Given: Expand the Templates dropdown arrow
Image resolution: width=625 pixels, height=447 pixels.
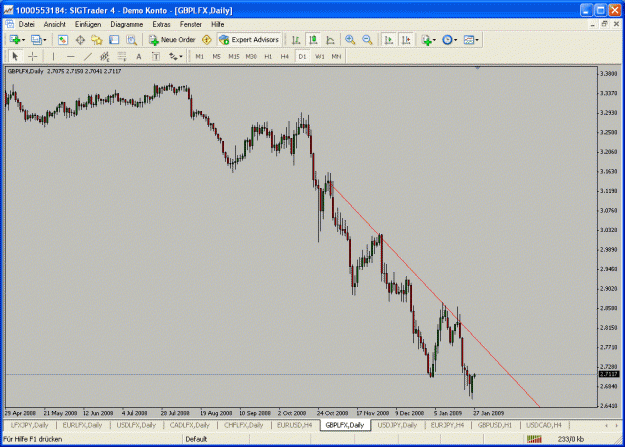Looking at the screenshot, I should pos(477,40).
